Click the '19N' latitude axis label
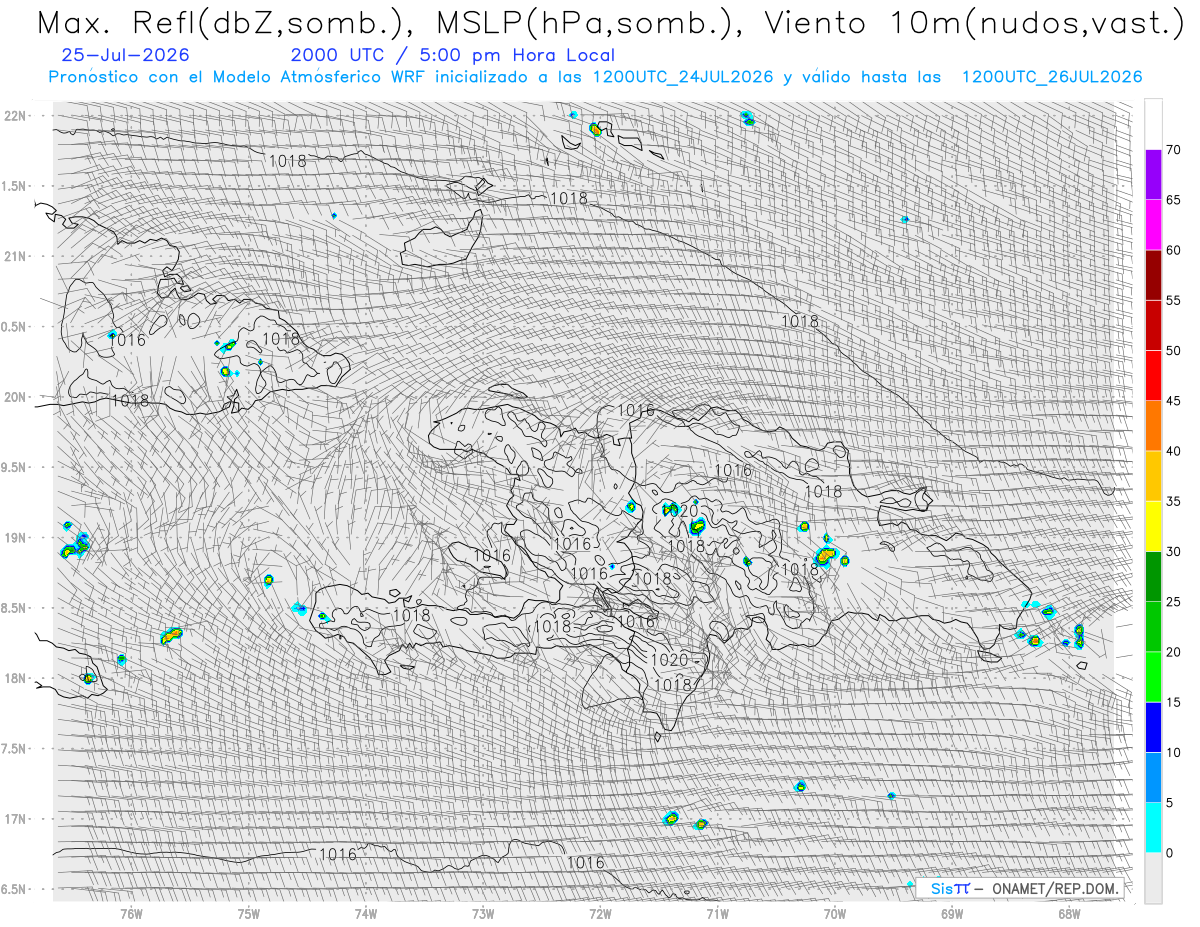The image size is (1200, 927). click(x=17, y=538)
